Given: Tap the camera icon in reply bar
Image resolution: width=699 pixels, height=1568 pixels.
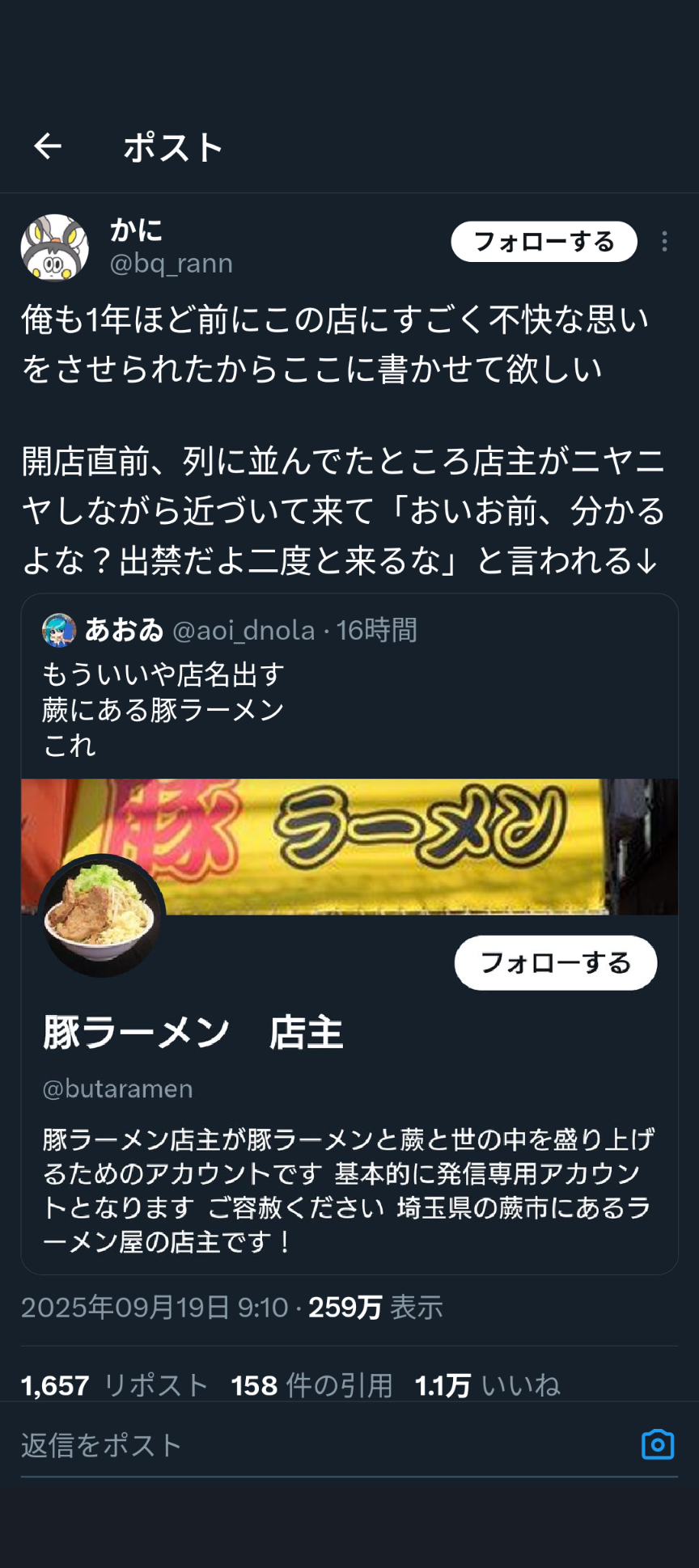Looking at the screenshot, I should (657, 1444).
